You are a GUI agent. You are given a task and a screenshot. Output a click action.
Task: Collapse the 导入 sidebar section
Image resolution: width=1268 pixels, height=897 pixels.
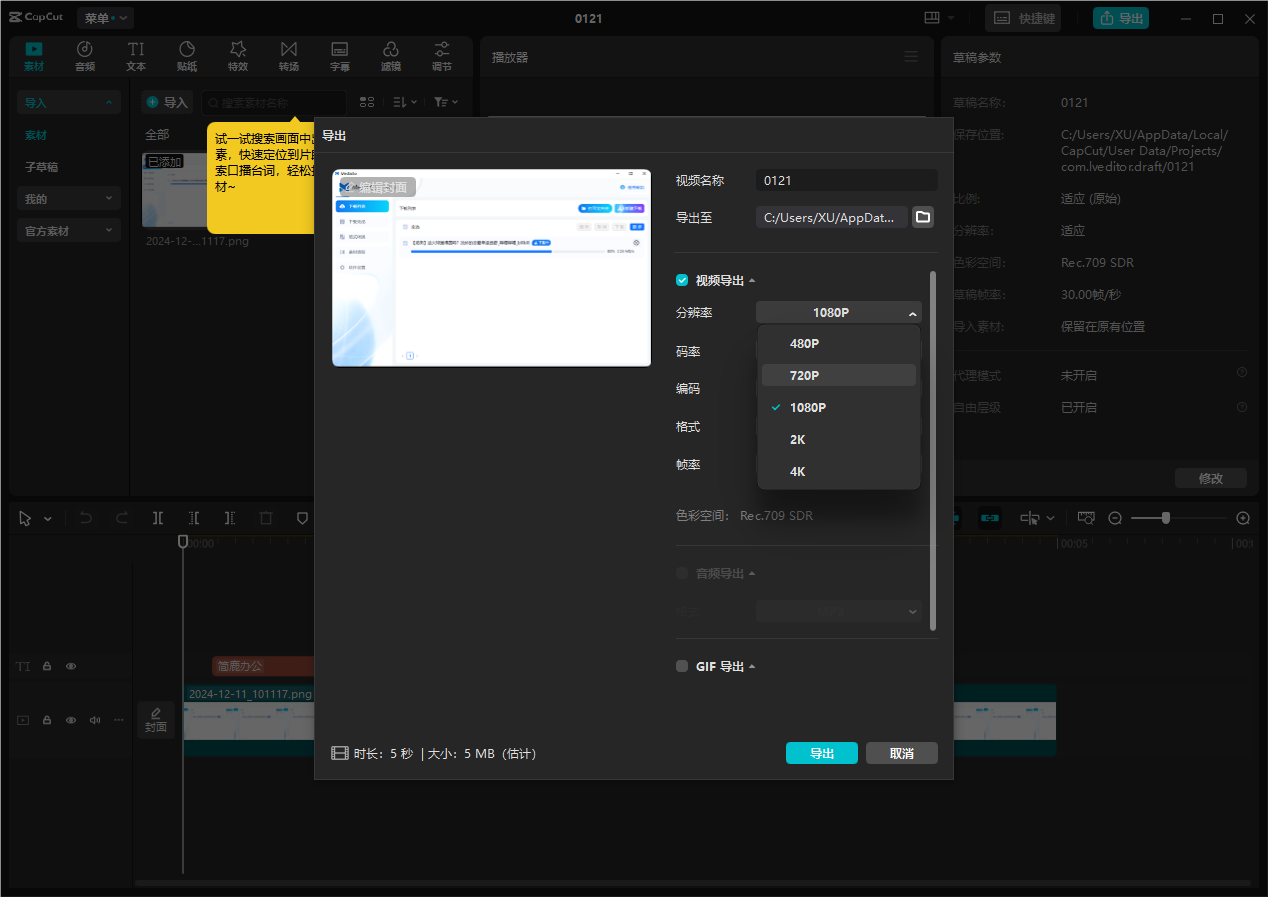coord(69,102)
